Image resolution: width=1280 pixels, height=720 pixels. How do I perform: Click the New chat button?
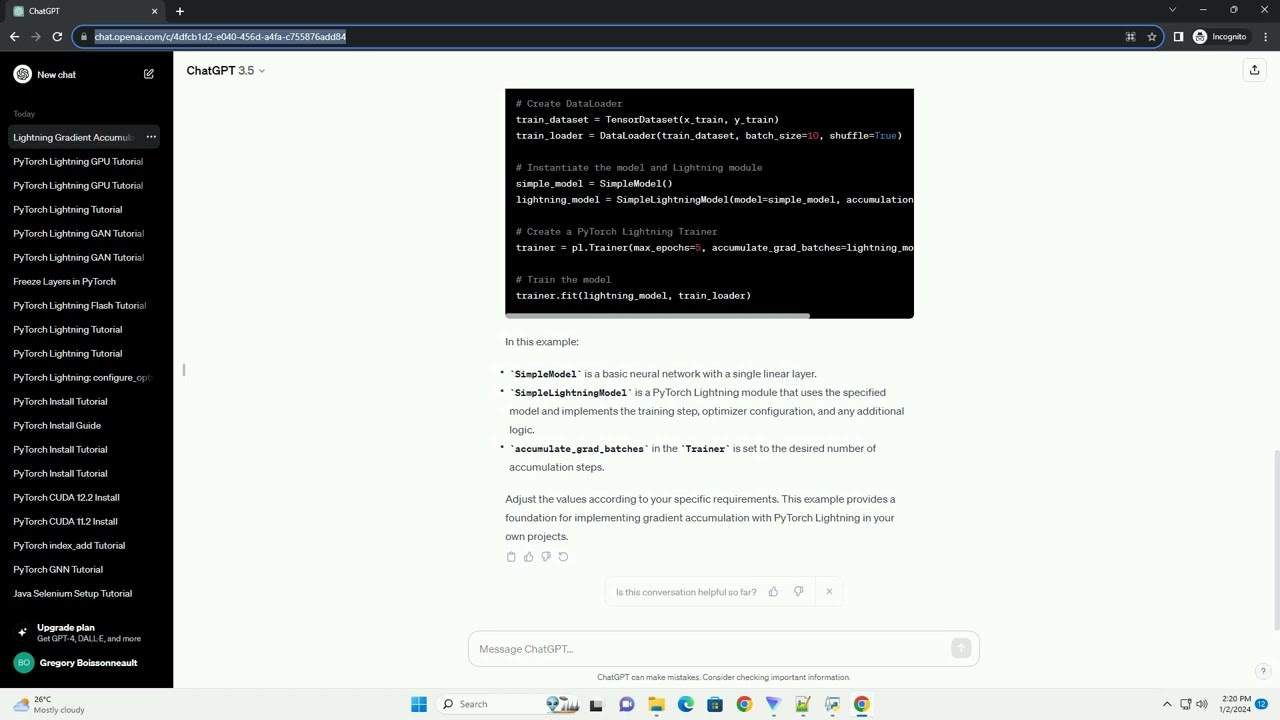[x=84, y=75]
